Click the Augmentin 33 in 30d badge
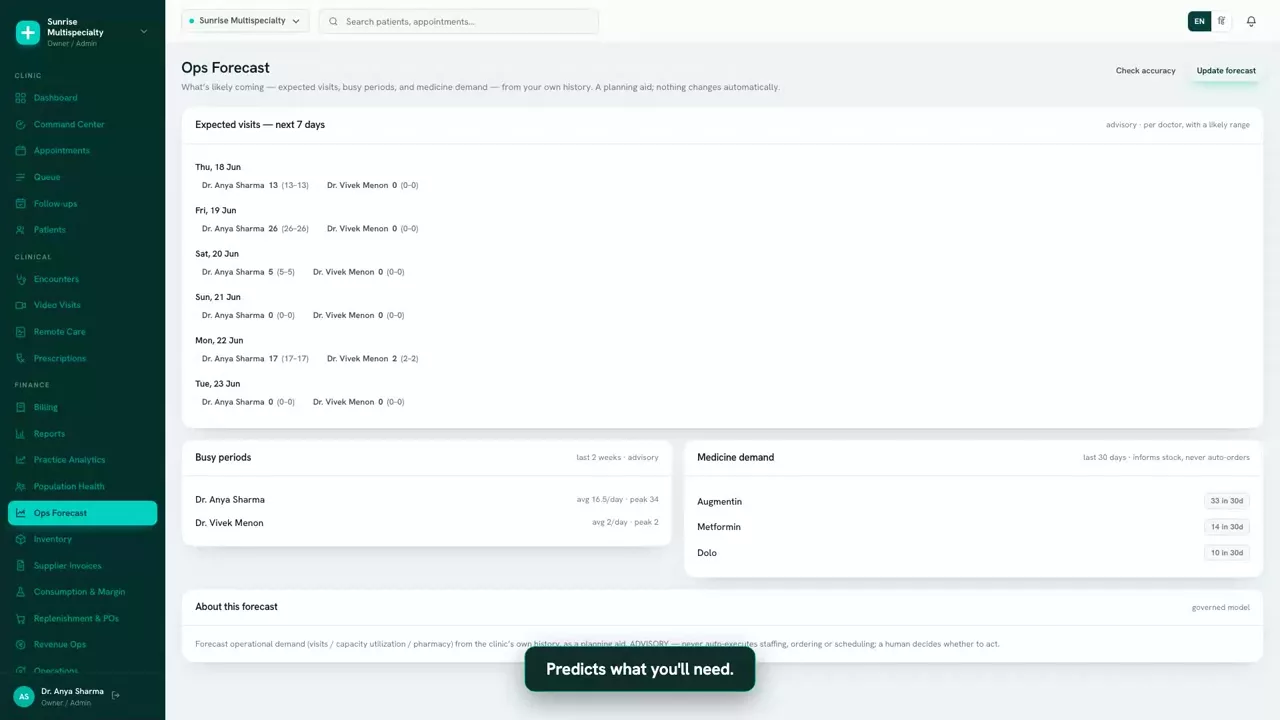This screenshot has width=1280, height=720. tap(1227, 501)
